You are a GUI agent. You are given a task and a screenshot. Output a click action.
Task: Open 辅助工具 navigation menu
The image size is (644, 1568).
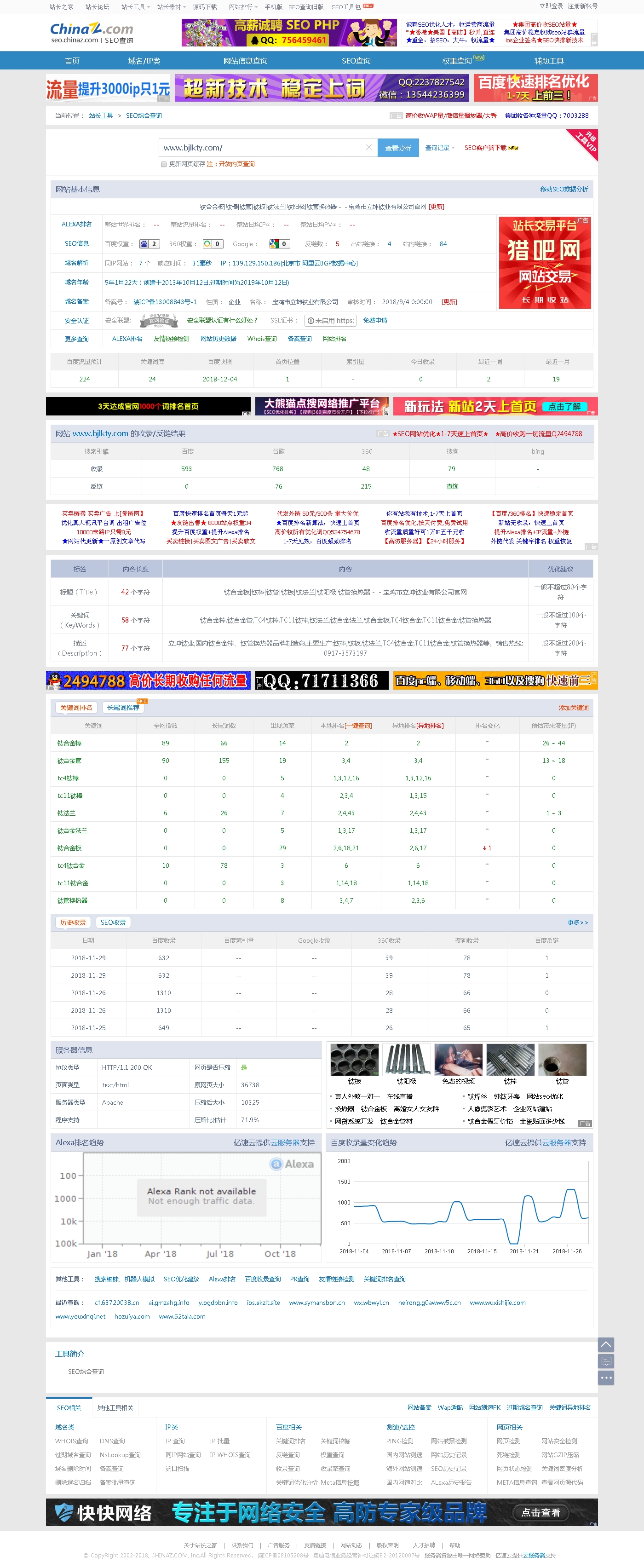[548, 61]
